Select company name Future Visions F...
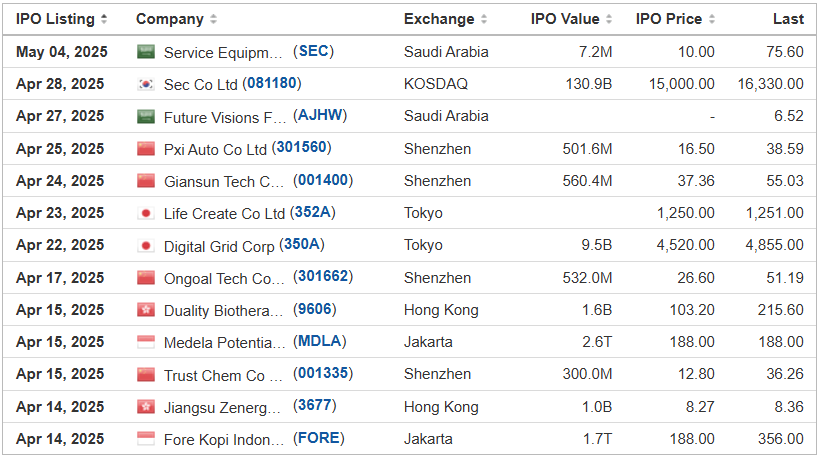This screenshot has height=457, width=821. [x=225, y=118]
